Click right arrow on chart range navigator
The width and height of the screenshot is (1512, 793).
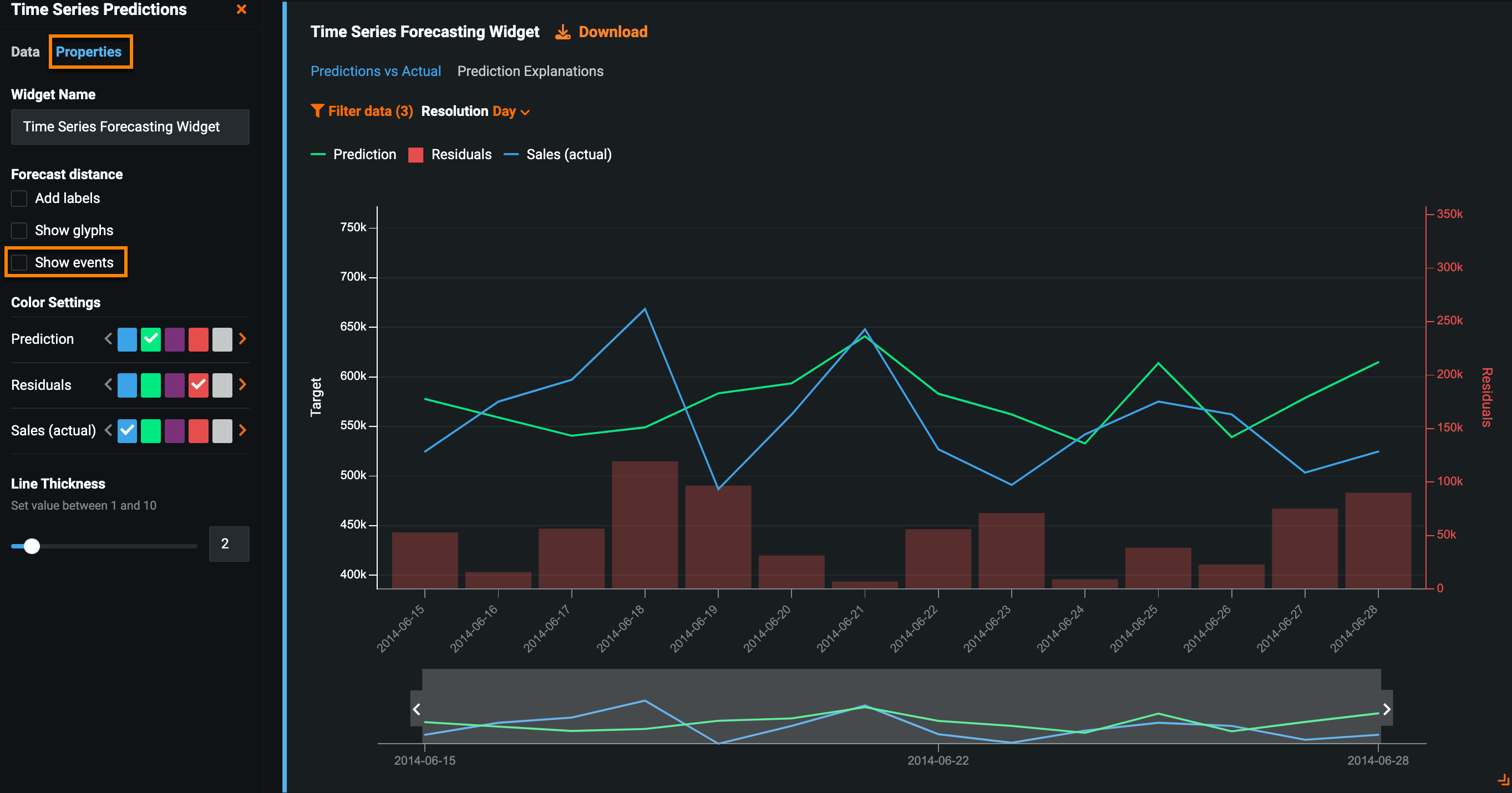click(1387, 709)
